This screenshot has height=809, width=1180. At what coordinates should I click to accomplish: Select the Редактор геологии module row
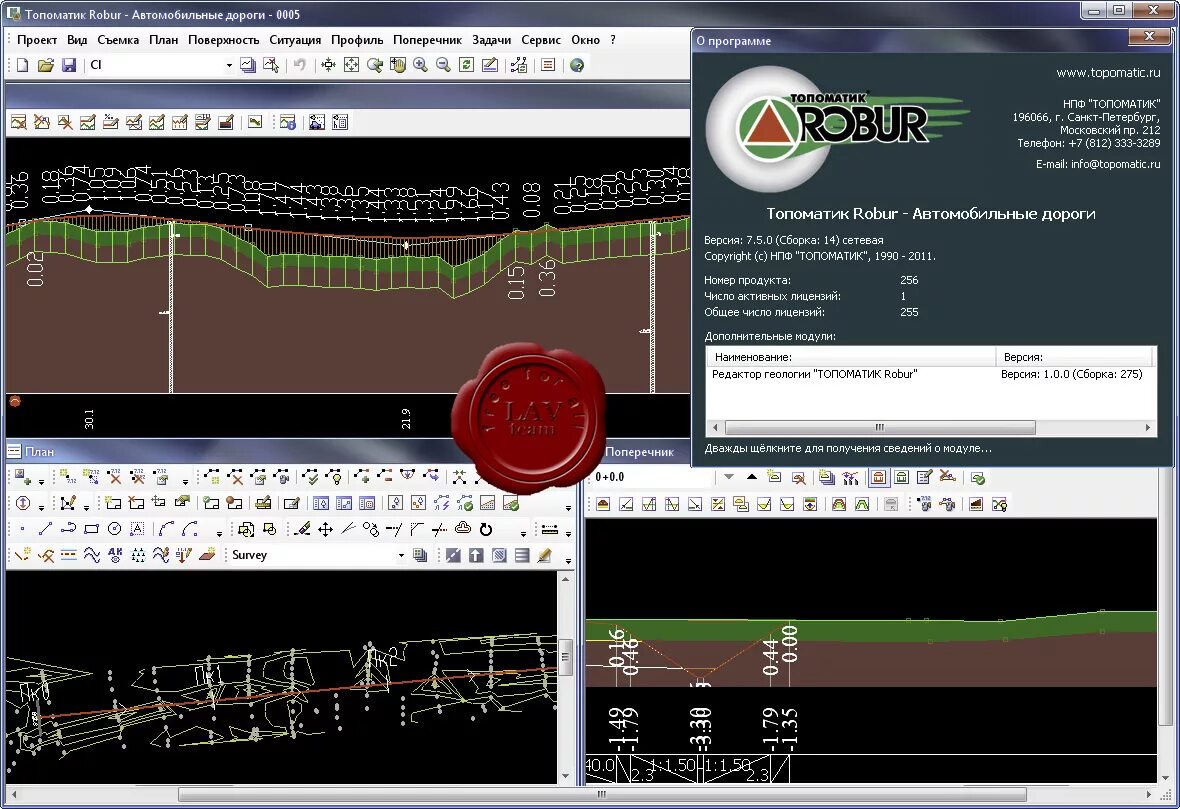coord(930,374)
